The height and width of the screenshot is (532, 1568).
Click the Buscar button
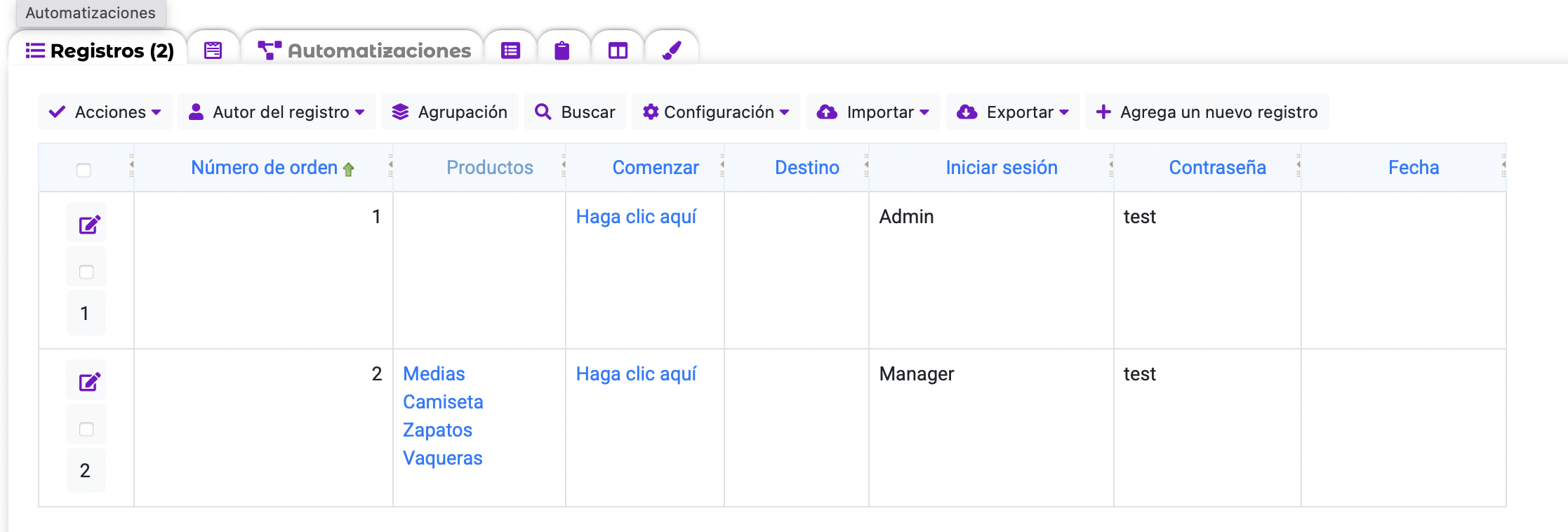[x=575, y=112]
